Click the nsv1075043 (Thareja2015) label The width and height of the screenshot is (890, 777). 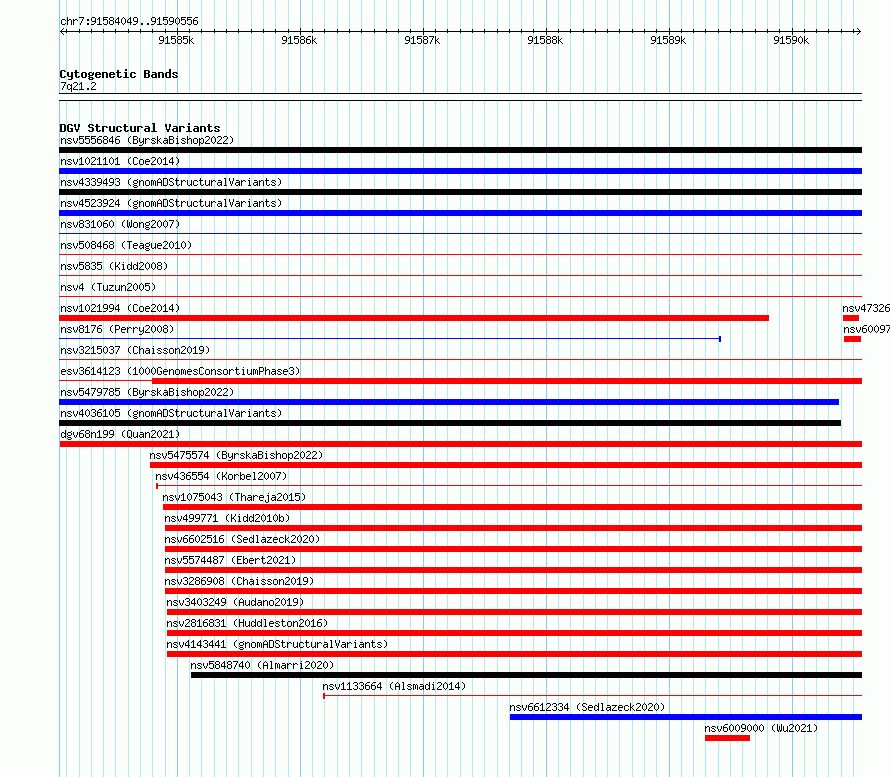[234, 497]
